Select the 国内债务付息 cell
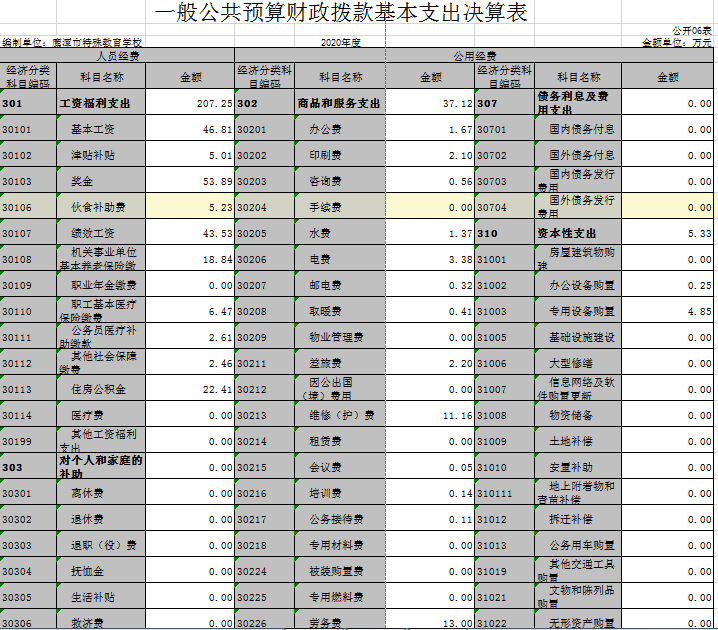Image resolution: width=718 pixels, height=630 pixels. coord(578,128)
